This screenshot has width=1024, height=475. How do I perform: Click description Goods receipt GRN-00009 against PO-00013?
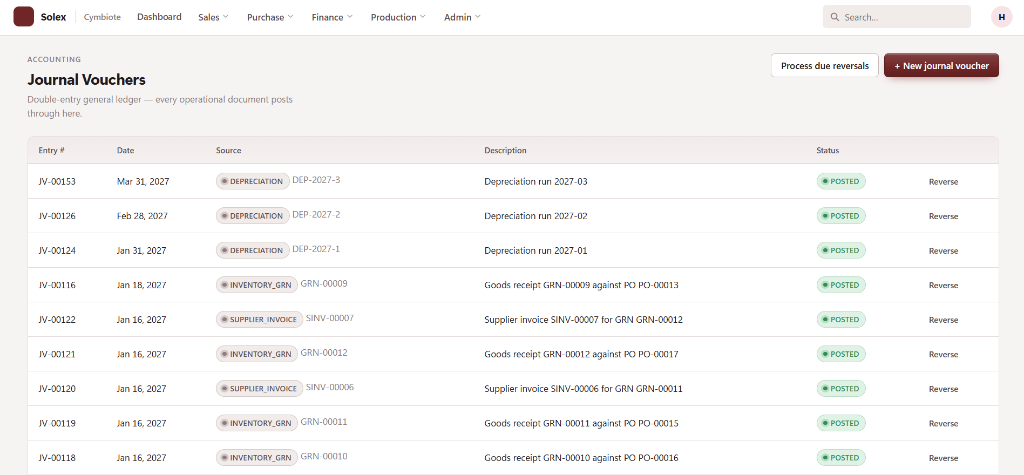coord(581,285)
